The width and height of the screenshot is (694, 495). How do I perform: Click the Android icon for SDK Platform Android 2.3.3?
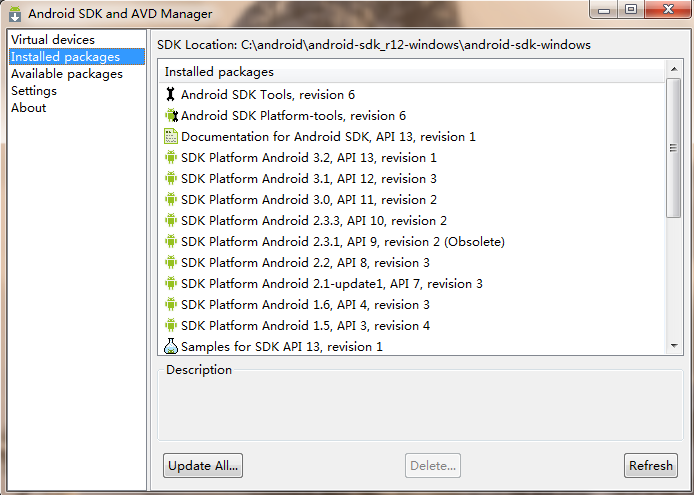(x=170, y=220)
